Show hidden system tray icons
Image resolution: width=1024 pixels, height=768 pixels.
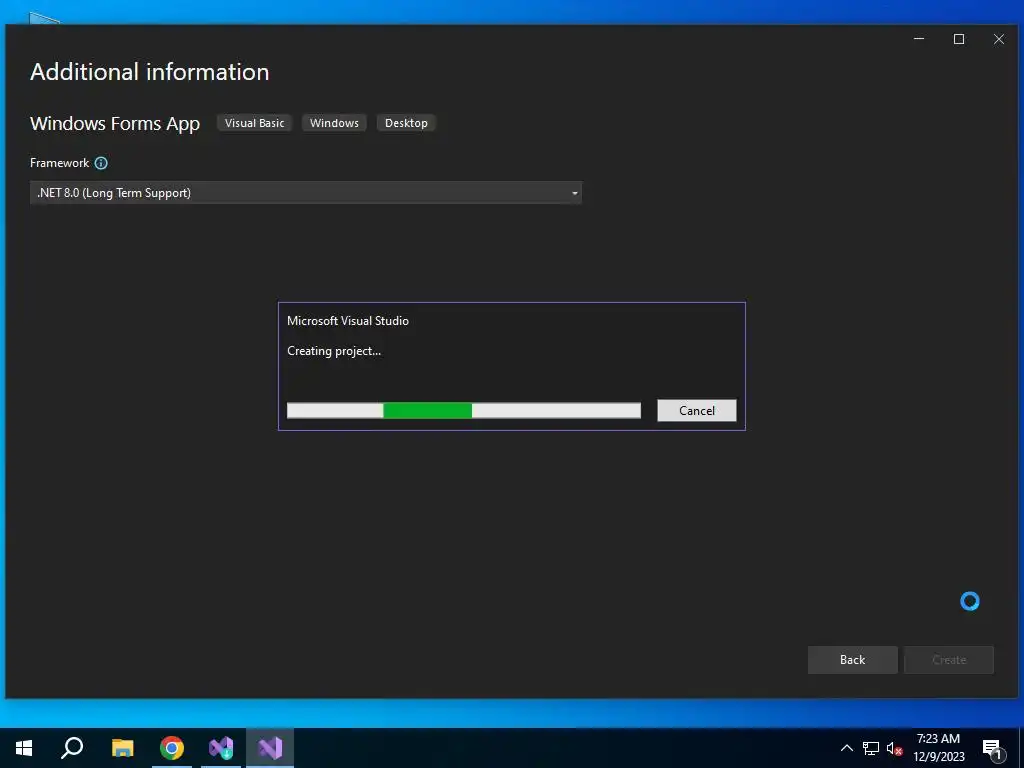click(846, 748)
